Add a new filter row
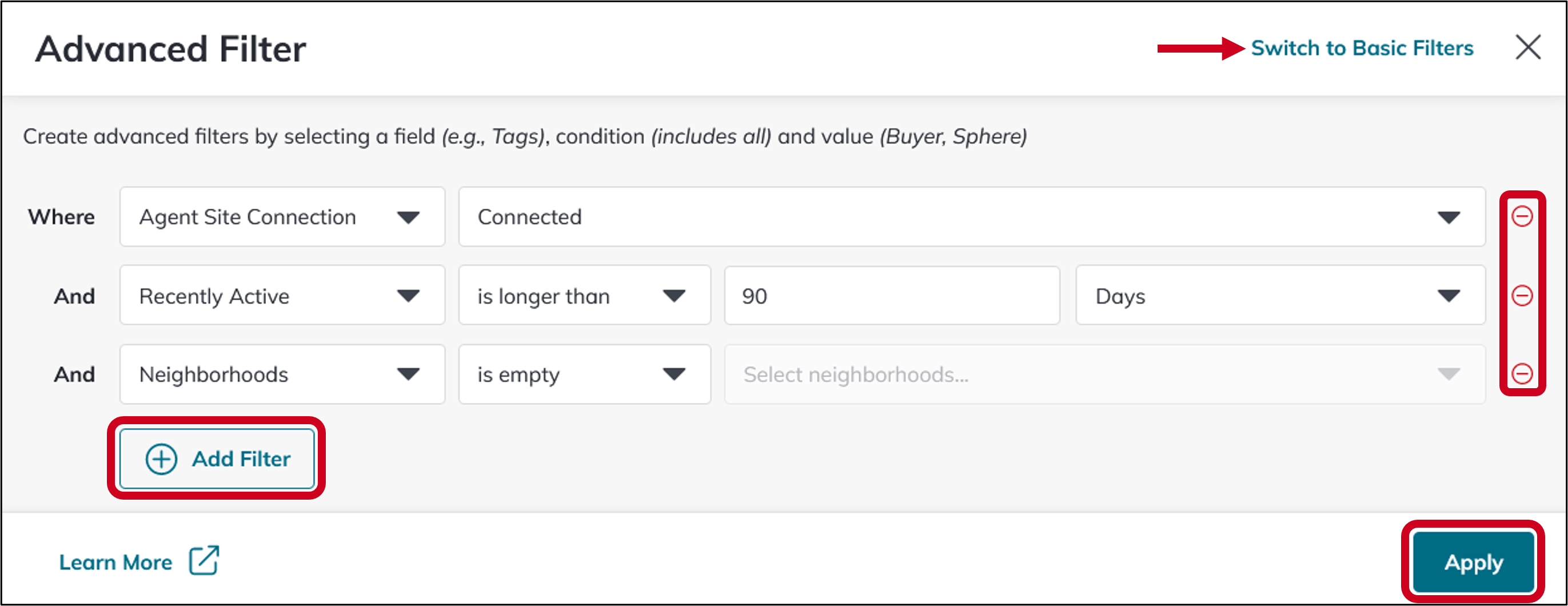Viewport: 1568px width, 606px height. 217,459
